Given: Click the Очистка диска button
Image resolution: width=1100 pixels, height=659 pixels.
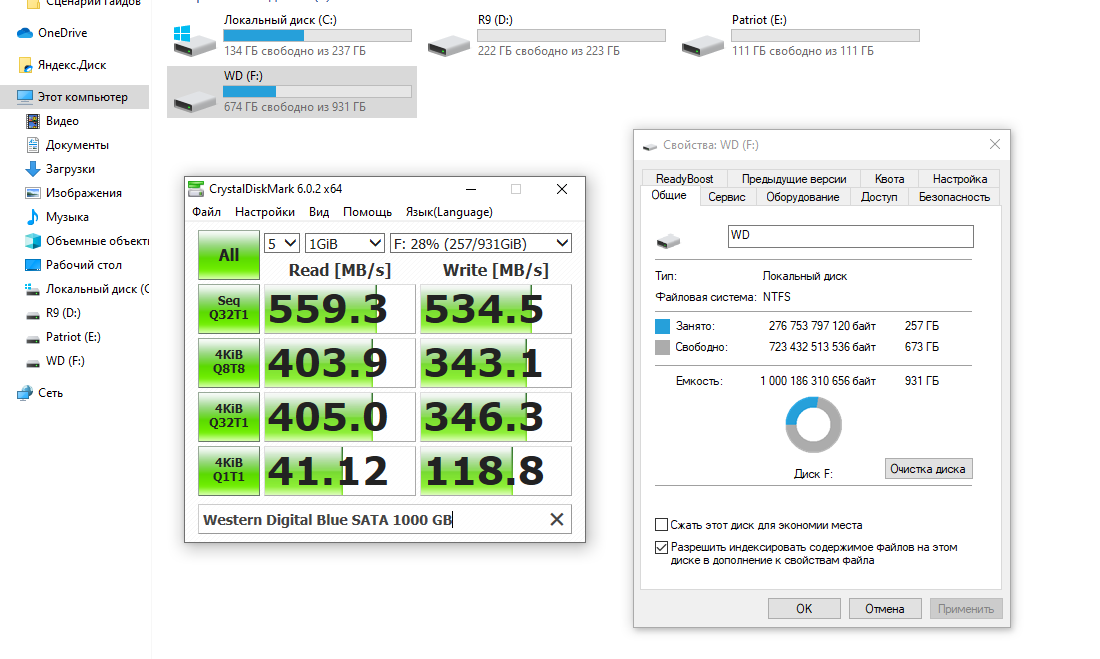Looking at the screenshot, I should click(928, 469).
